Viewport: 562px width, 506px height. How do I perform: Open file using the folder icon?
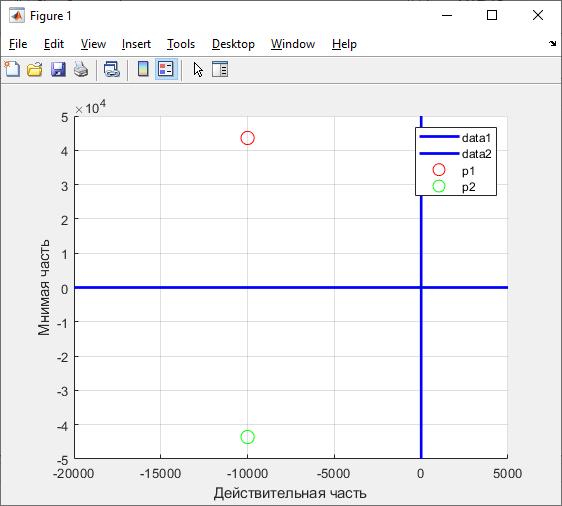point(35,69)
